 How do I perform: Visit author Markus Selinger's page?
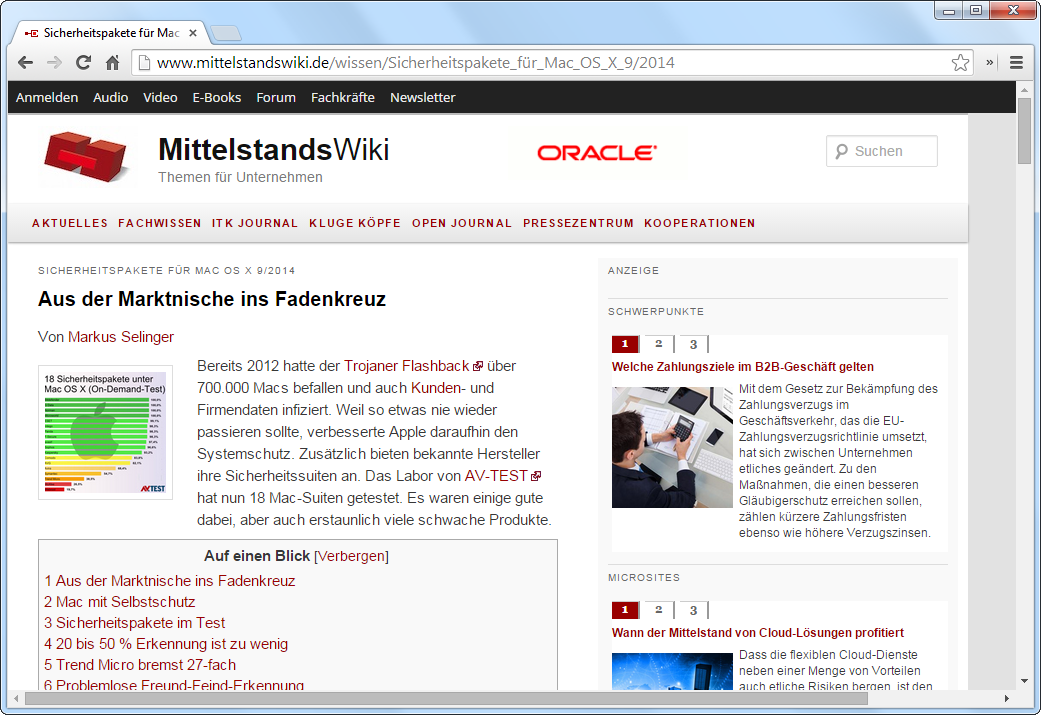[120, 336]
